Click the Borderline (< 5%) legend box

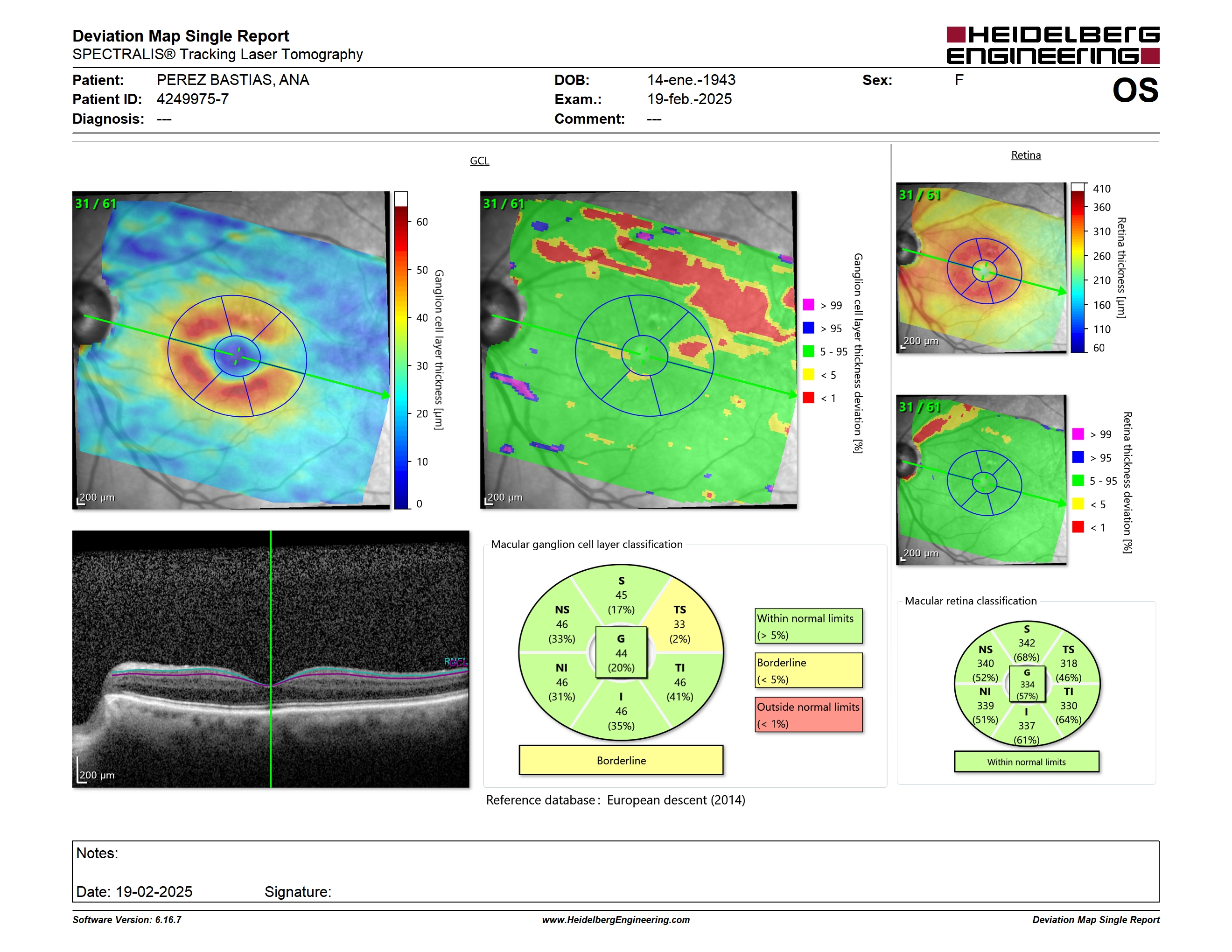(809, 670)
